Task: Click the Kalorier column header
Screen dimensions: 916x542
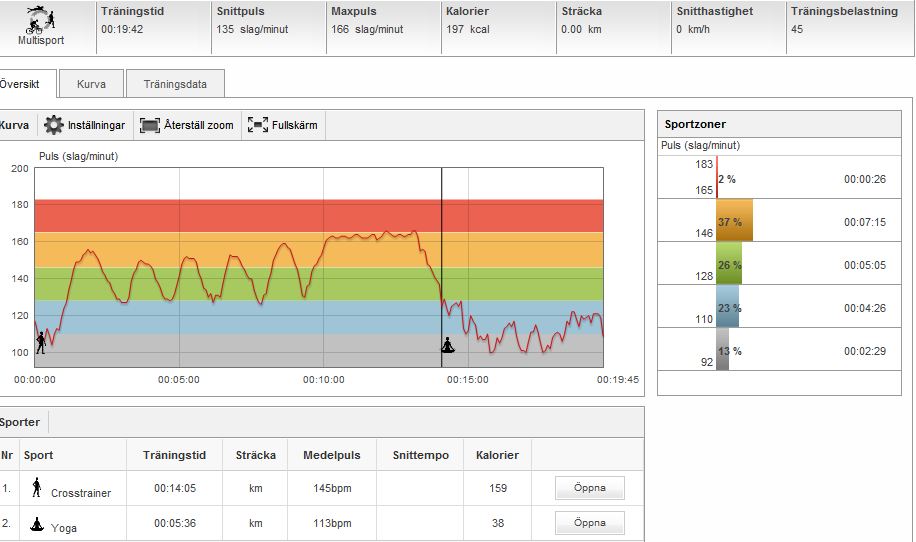Action: click(x=497, y=455)
